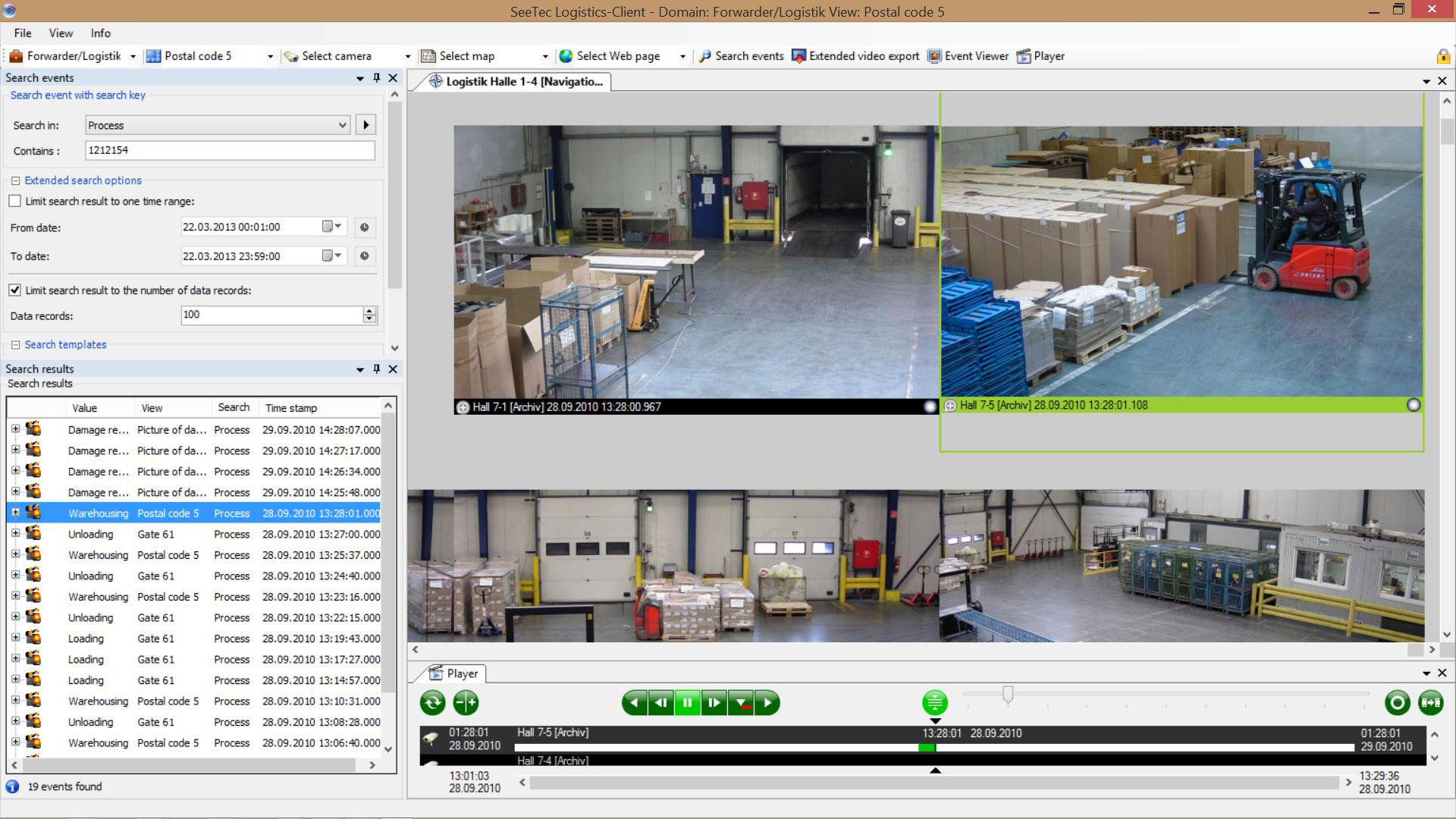Screen dimensions: 1456x819
Task: Open Extended video export
Action: (x=855, y=56)
